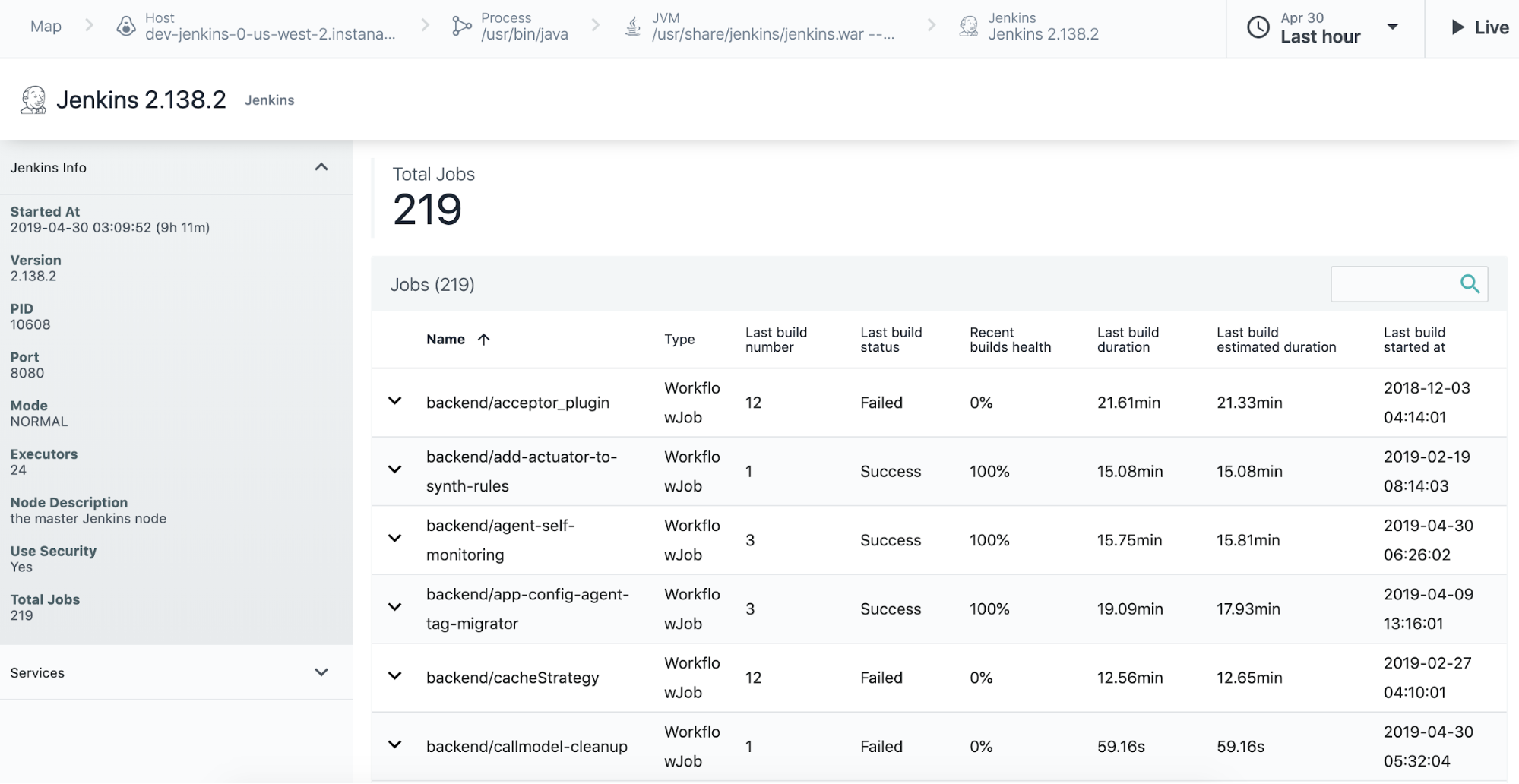Viewport: 1519px width, 784px height.
Task: Sort by Last build status header
Action: click(x=891, y=340)
